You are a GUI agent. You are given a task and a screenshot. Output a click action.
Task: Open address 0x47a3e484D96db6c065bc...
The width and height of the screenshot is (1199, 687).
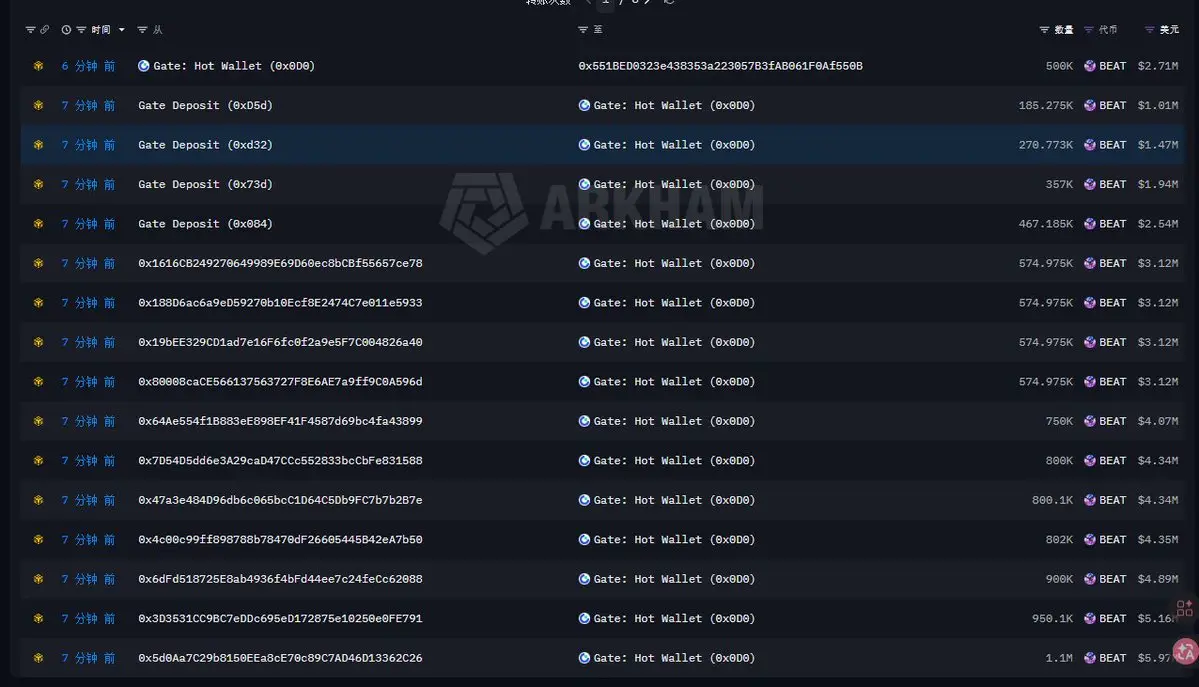tap(280, 500)
